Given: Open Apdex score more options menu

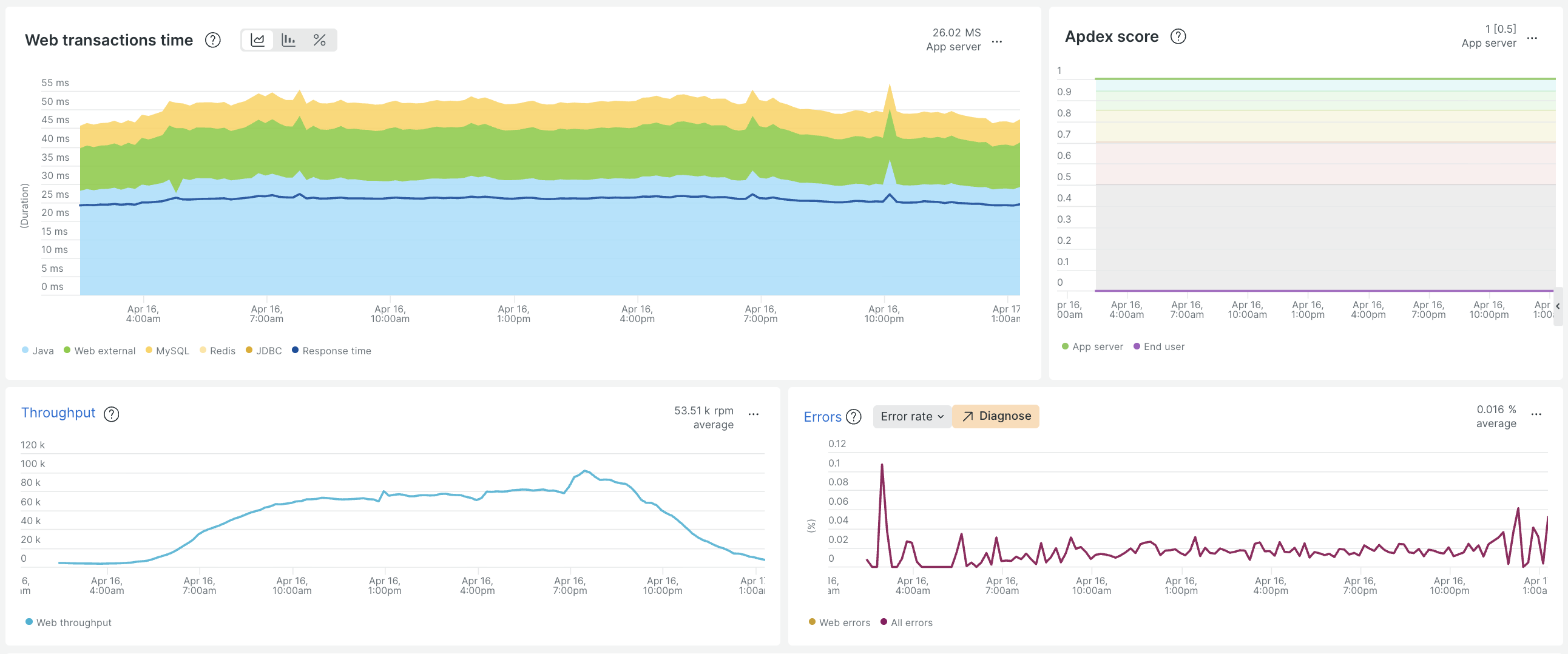Looking at the screenshot, I should pos(1533,38).
